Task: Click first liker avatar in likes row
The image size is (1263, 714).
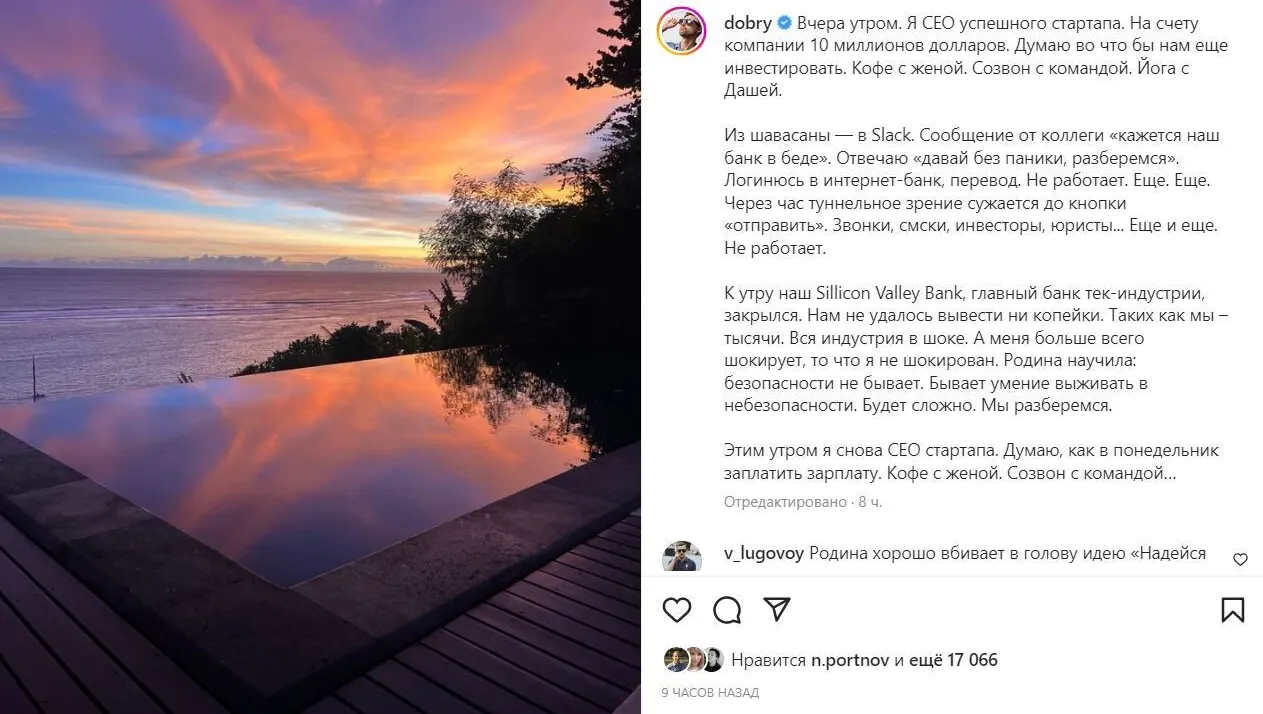Action: [x=676, y=660]
